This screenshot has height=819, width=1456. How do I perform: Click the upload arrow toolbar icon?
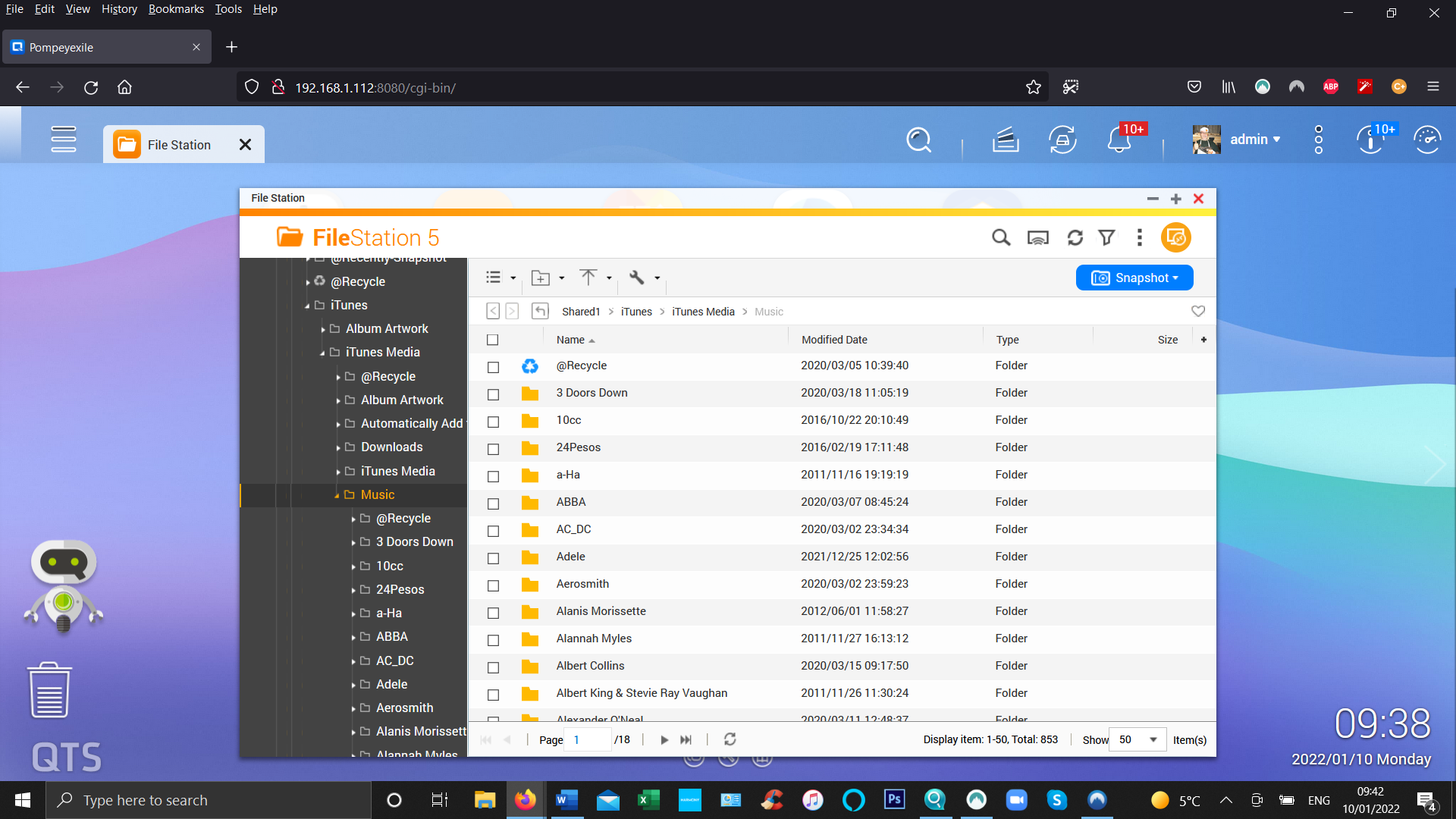(588, 278)
